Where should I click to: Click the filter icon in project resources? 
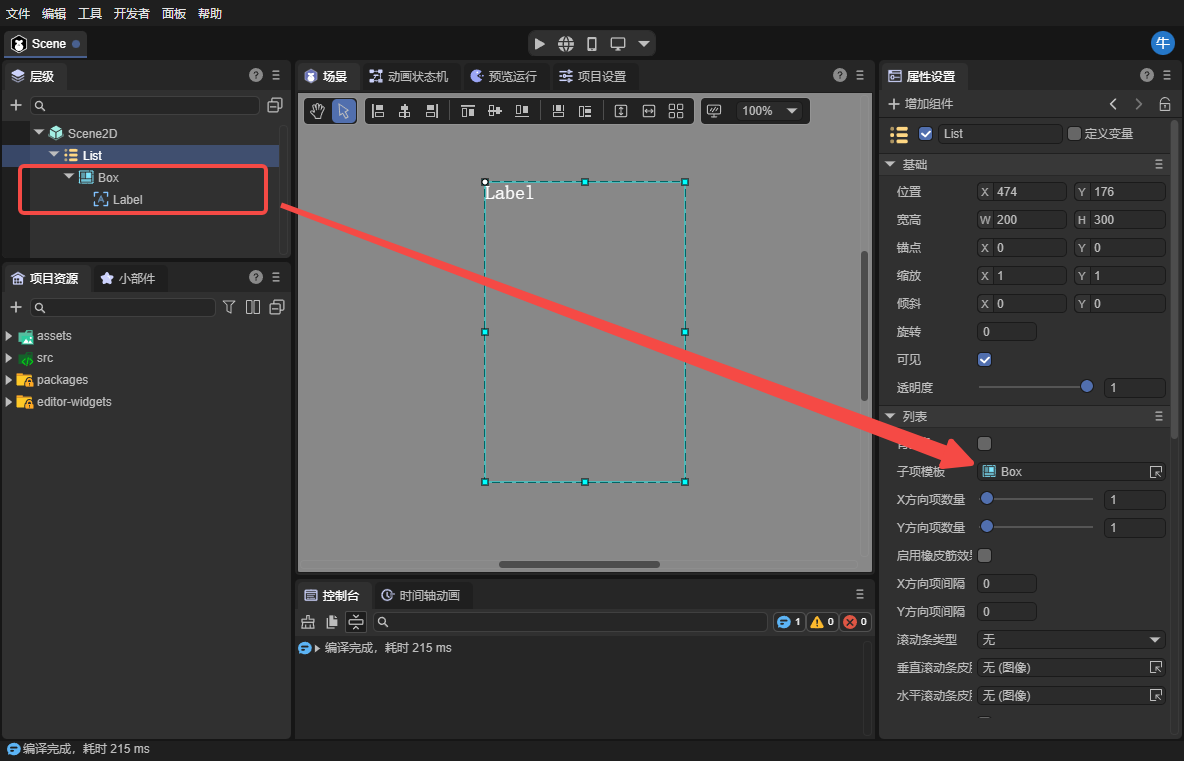[x=229, y=307]
